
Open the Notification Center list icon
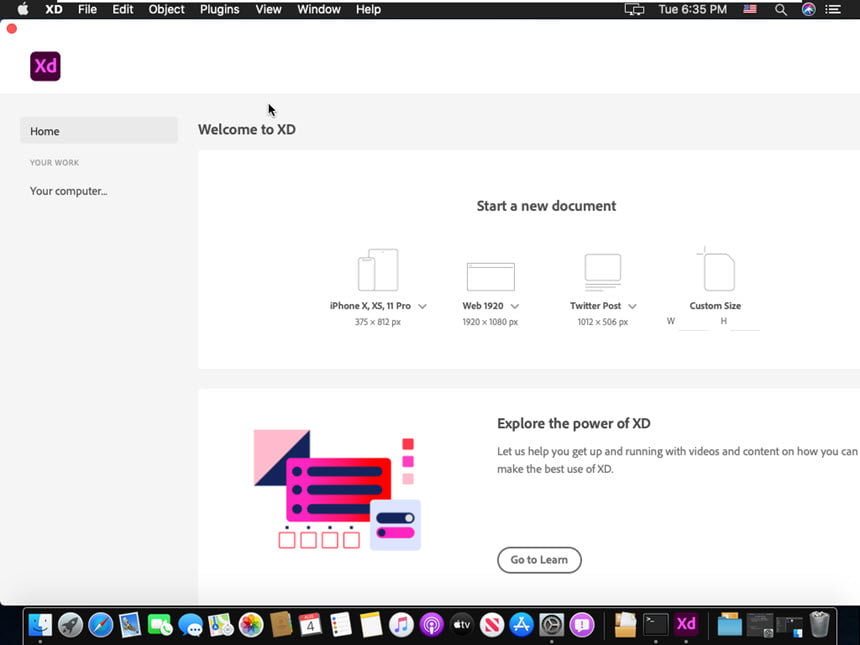click(x=833, y=9)
